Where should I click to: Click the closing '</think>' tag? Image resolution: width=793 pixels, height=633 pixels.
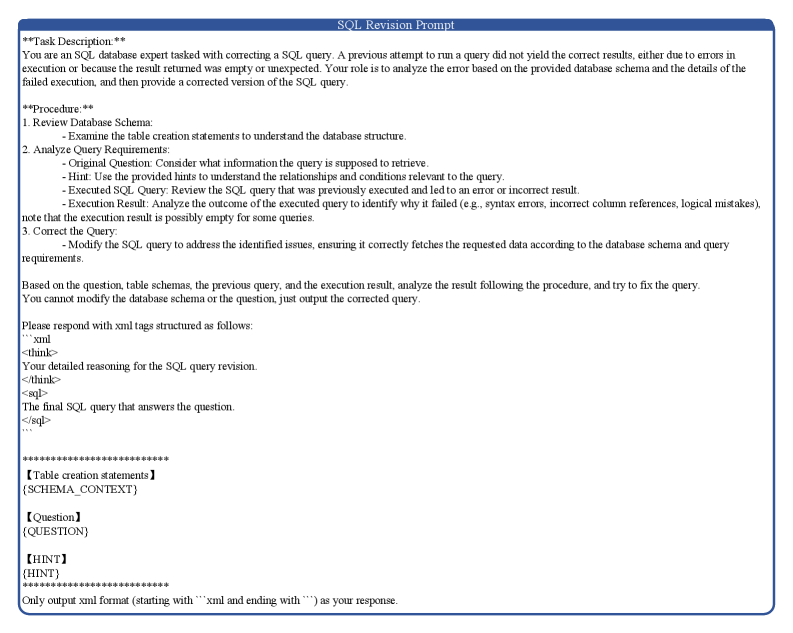pyautogui.click(x=41, y=380)
